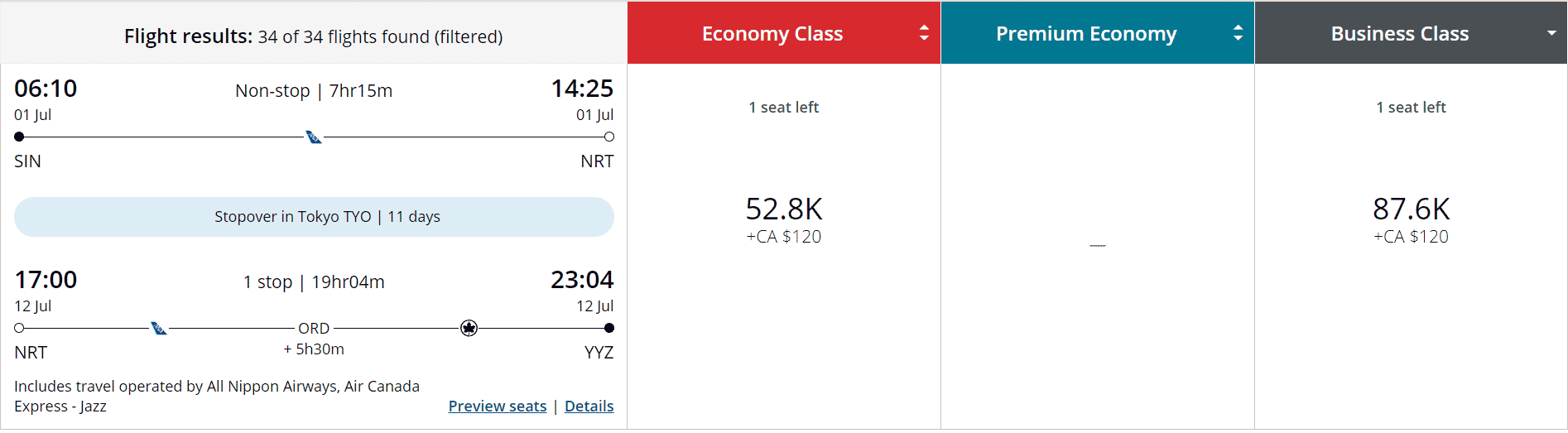
Task: Select the Economy Class column header
Action: (772, 34)
